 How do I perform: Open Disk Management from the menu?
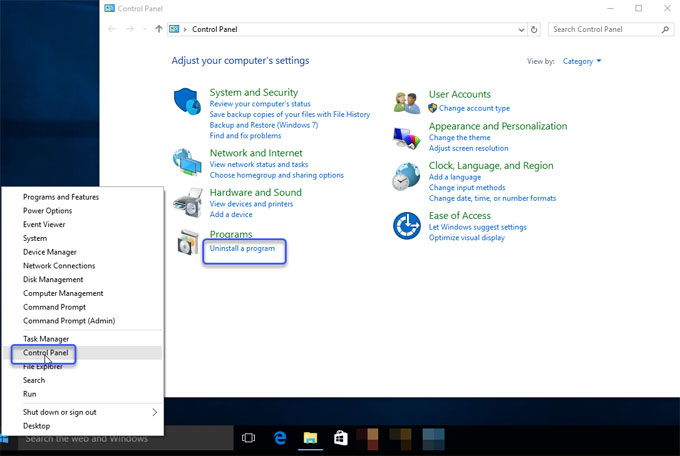click(53, 279)
